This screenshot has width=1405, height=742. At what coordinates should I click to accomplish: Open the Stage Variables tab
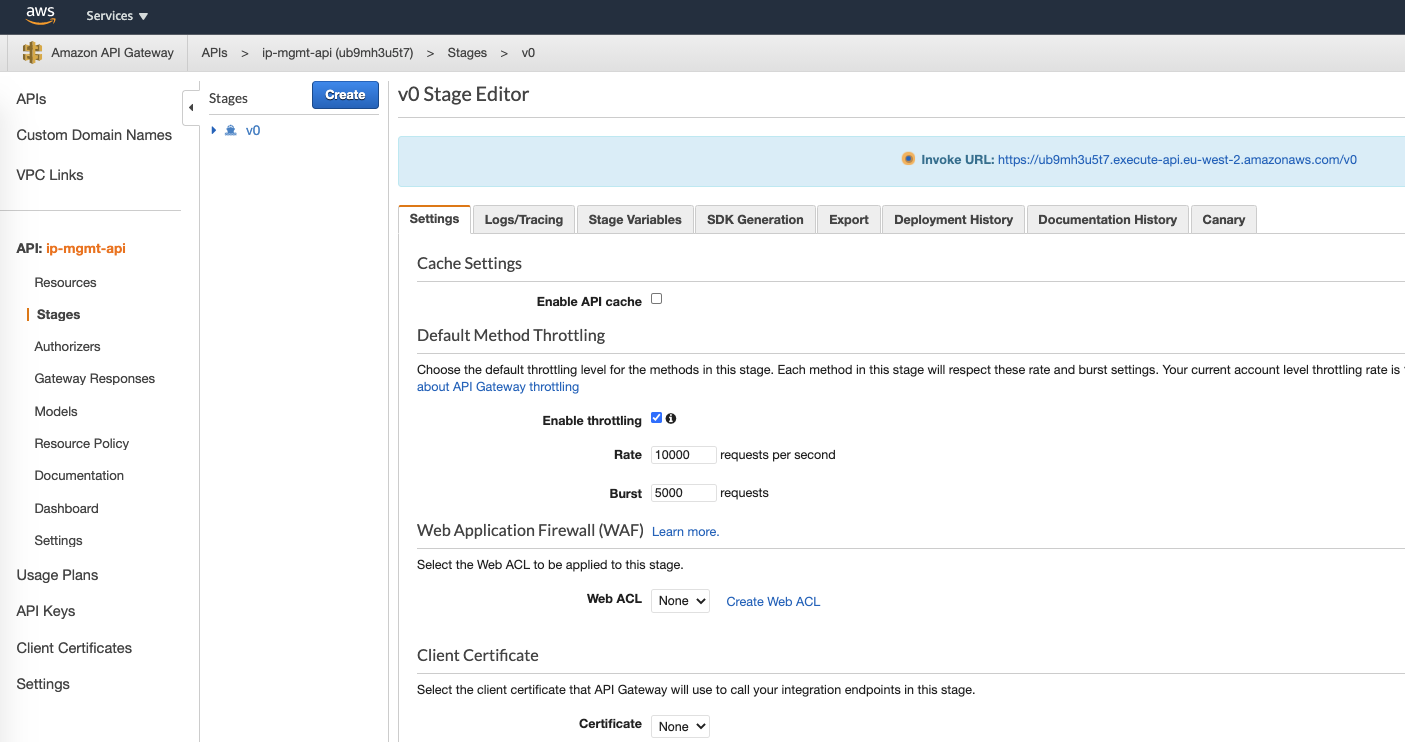[635, 220]
